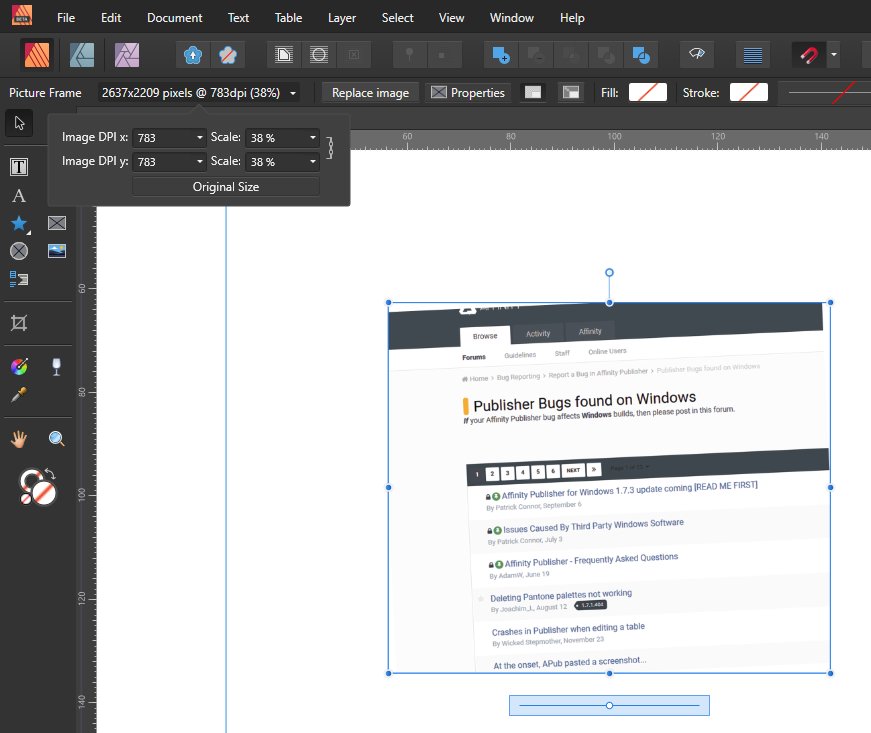Switch to the Designer persona icon
Screen dimensions: 871x733
82,55
